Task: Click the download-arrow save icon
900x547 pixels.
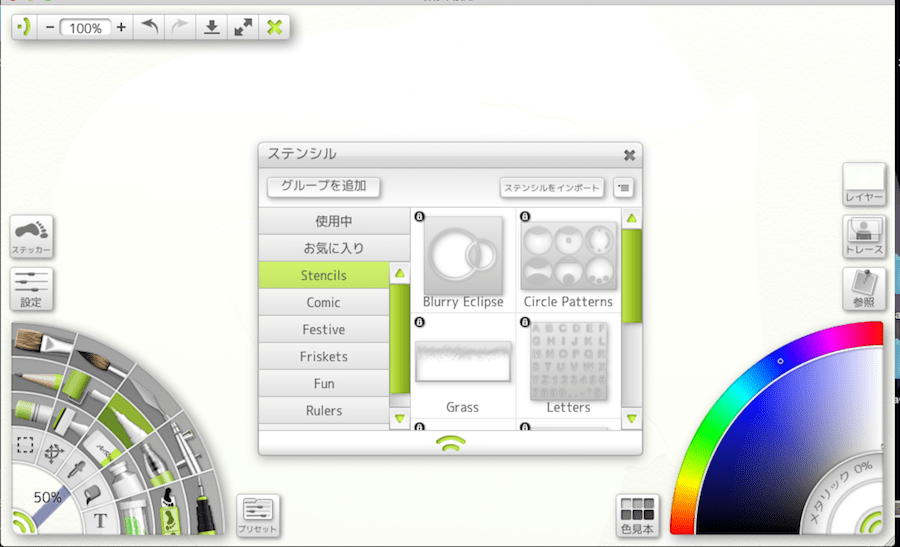Action: pyautogui.click(x=212, y=27)
